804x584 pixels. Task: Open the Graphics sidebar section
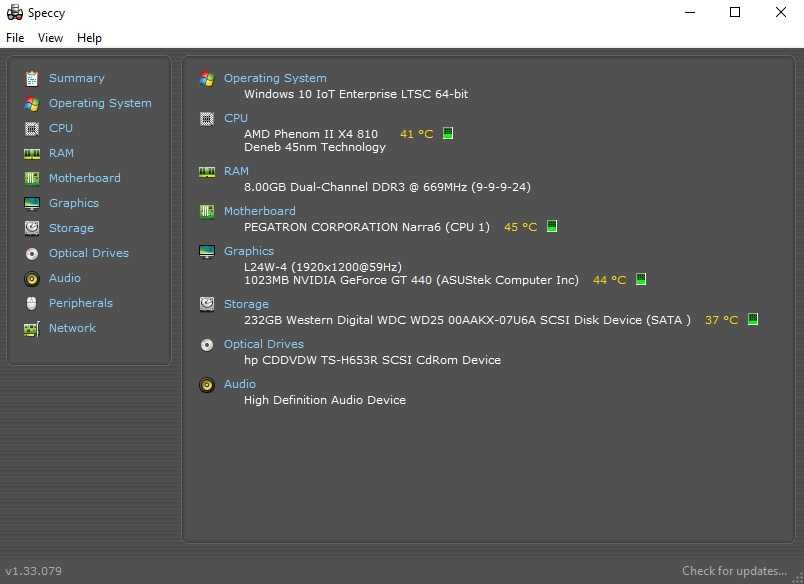(x=74, y=203)
